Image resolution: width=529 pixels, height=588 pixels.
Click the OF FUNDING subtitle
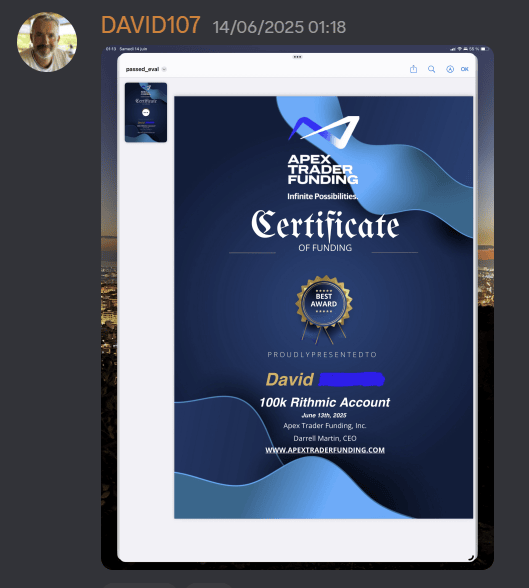click(x=325, y=248)
